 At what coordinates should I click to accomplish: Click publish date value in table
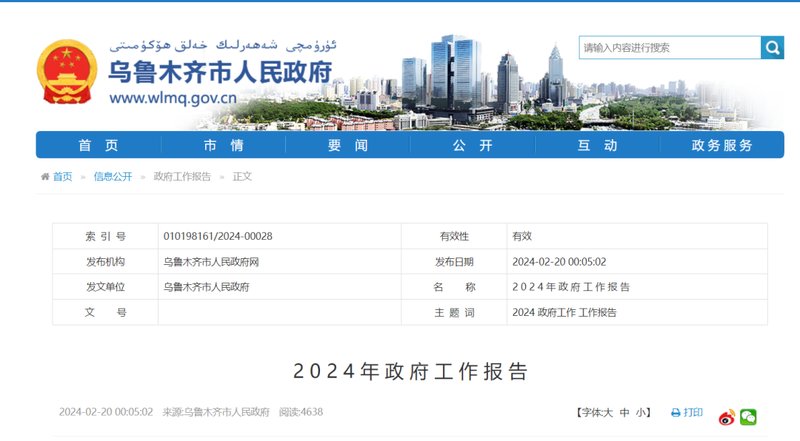pos(559,262)
